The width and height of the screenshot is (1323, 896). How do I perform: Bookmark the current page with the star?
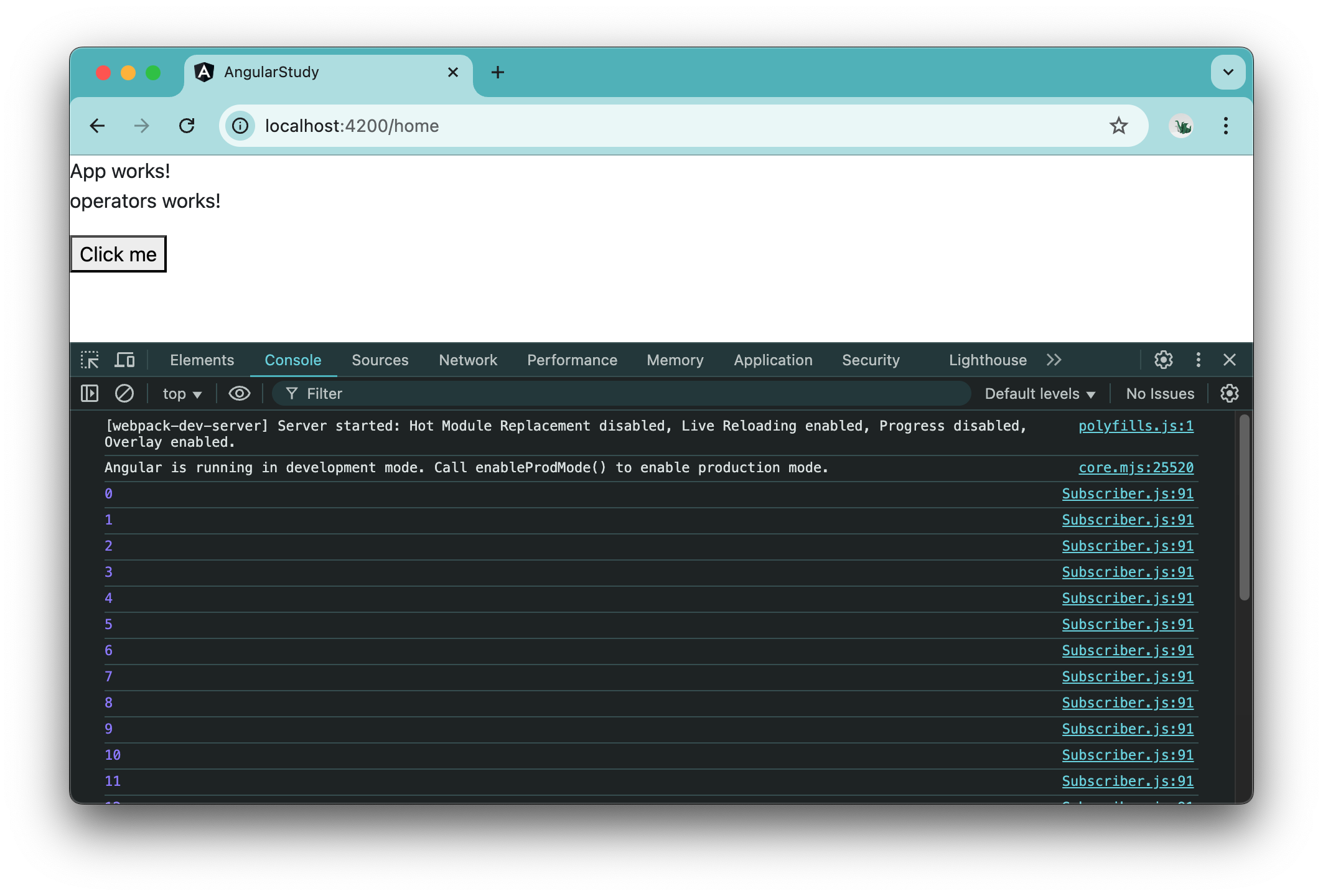(1119, 126)
